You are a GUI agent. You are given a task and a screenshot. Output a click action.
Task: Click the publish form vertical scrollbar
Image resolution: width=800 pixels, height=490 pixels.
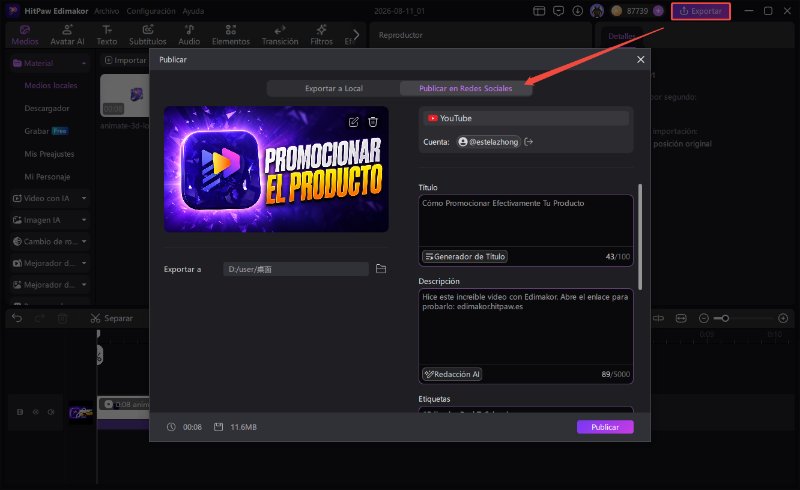(640, 237)
